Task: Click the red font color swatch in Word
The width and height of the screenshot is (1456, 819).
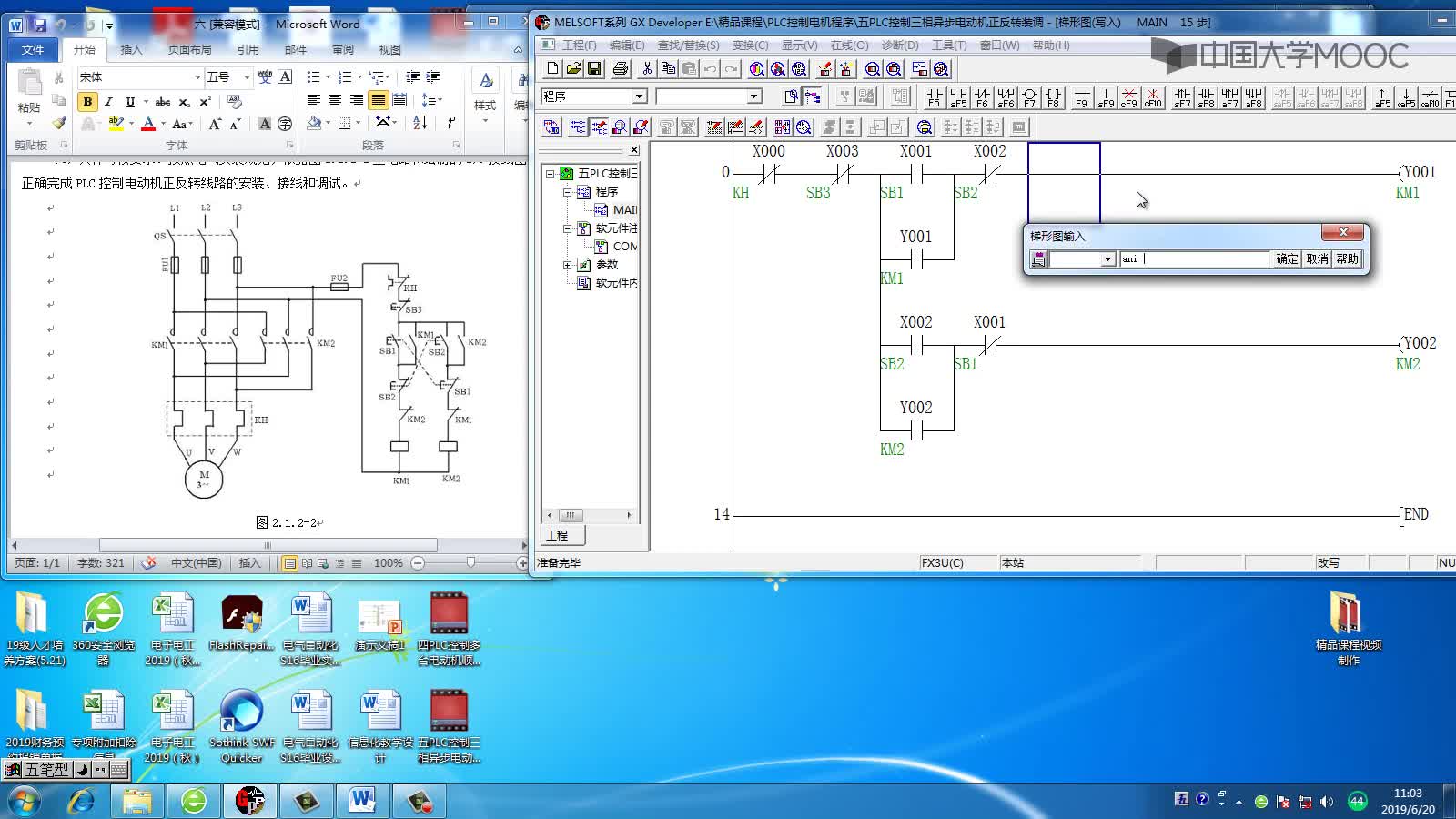Action: point(148,123)
